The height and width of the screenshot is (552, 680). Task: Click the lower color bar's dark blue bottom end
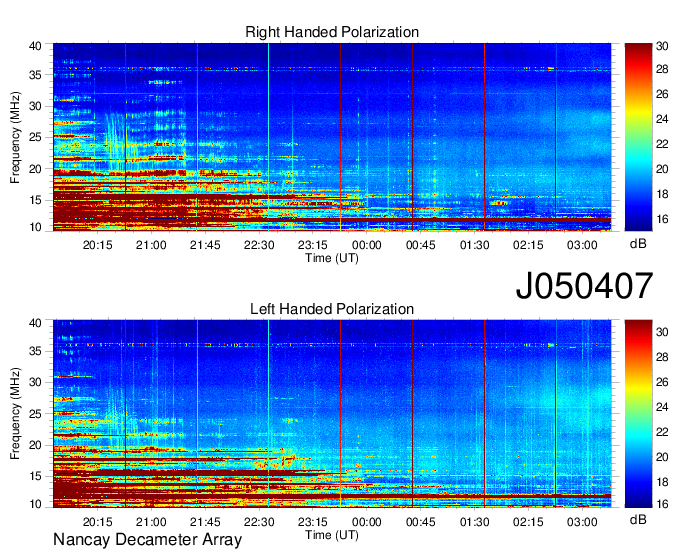point(638,503)
